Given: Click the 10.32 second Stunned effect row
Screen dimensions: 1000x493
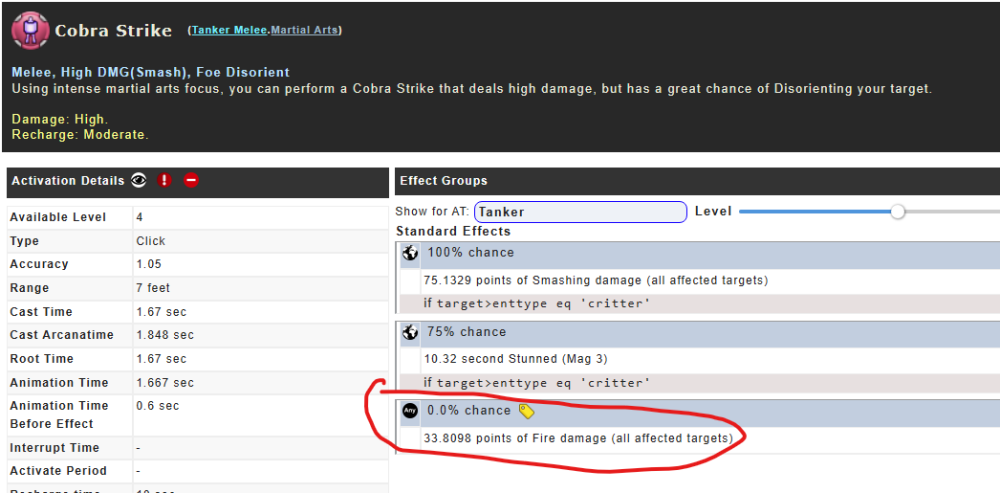Looking at the screenshot, I should [515, 359].
